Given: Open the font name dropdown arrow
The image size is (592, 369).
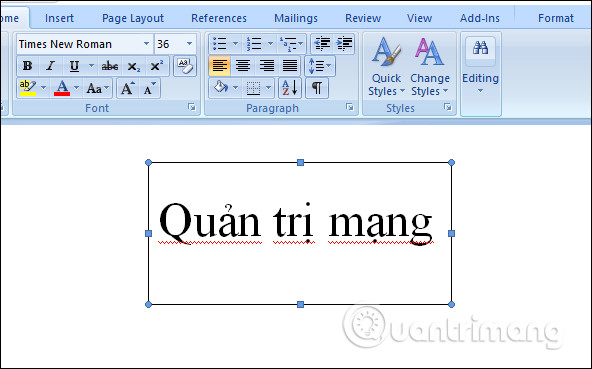Looking at the screenshot, I should click(146, 44).
